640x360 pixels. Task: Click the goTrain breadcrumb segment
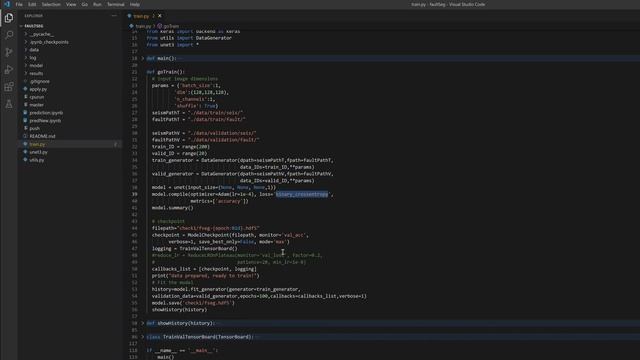pos(171,26)
